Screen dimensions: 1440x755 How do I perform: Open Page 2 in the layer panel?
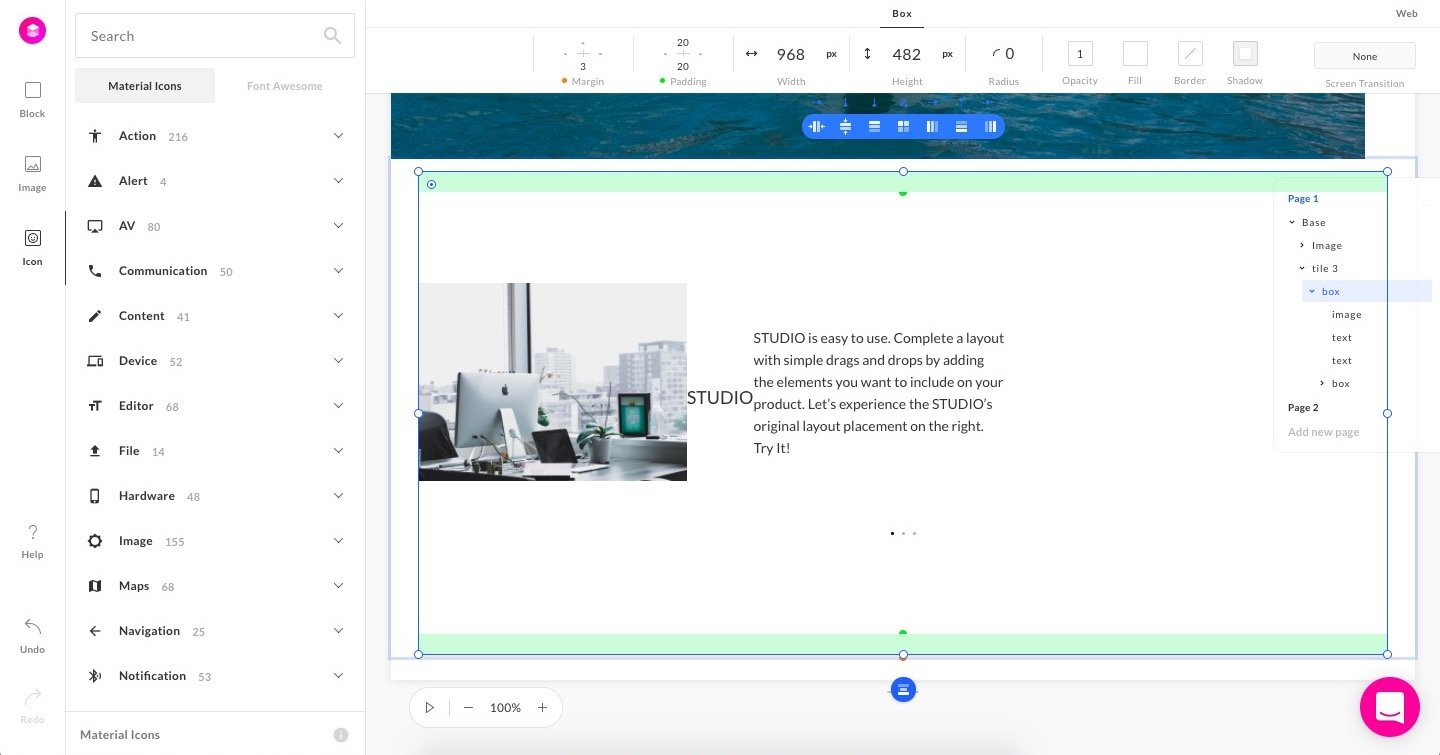pyautogui.click(x=1303, y=408)
